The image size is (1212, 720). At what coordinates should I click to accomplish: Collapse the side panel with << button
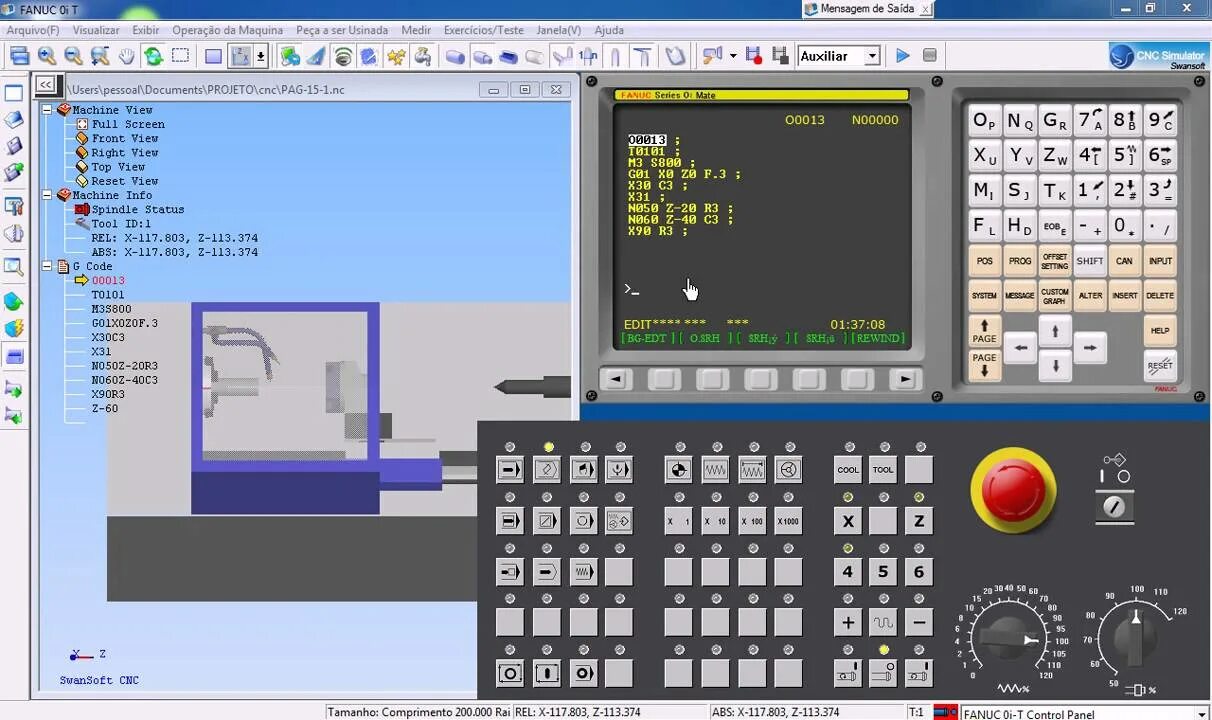click(46, 86)
